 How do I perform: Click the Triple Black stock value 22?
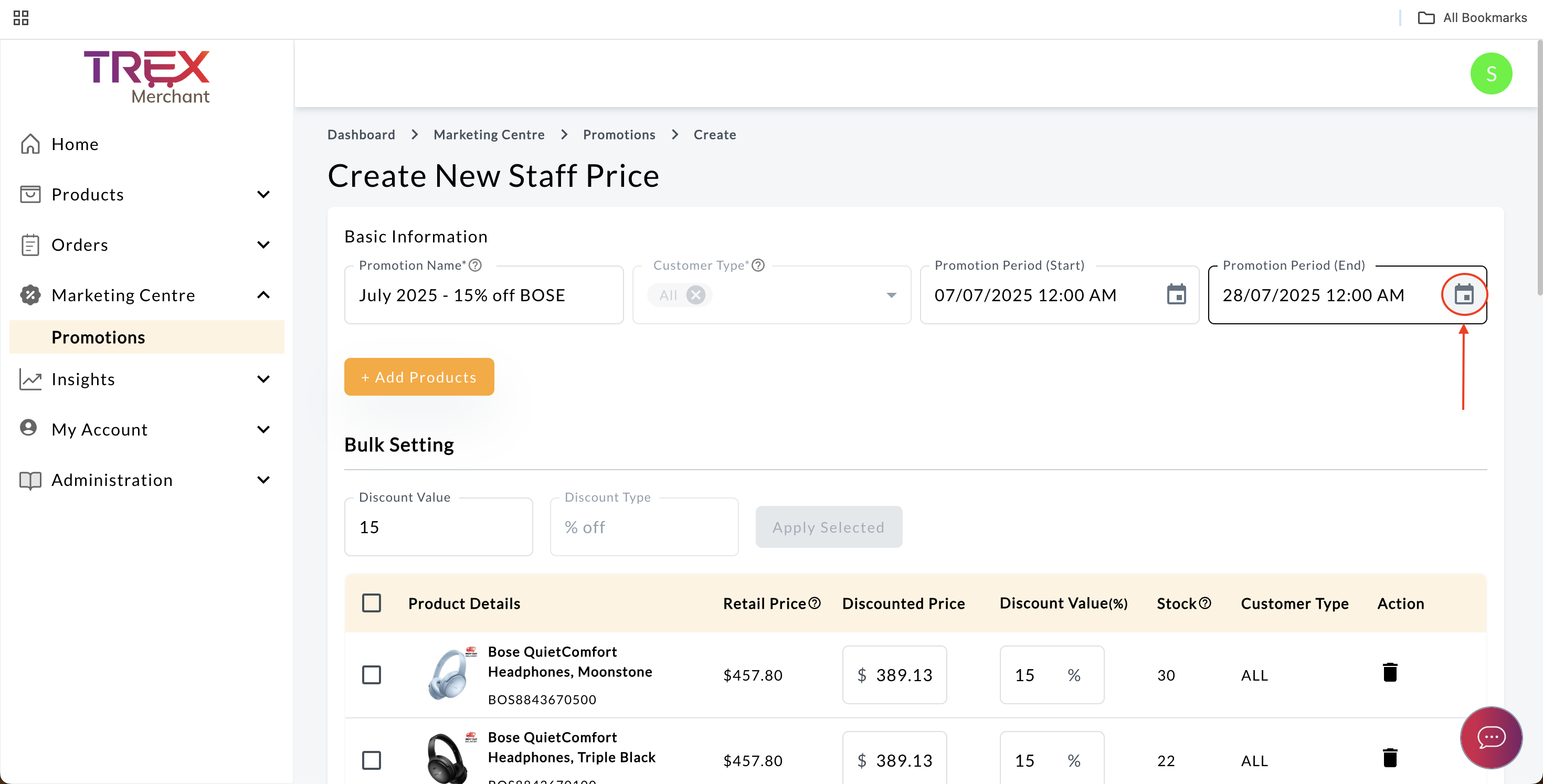(1166, 761)
